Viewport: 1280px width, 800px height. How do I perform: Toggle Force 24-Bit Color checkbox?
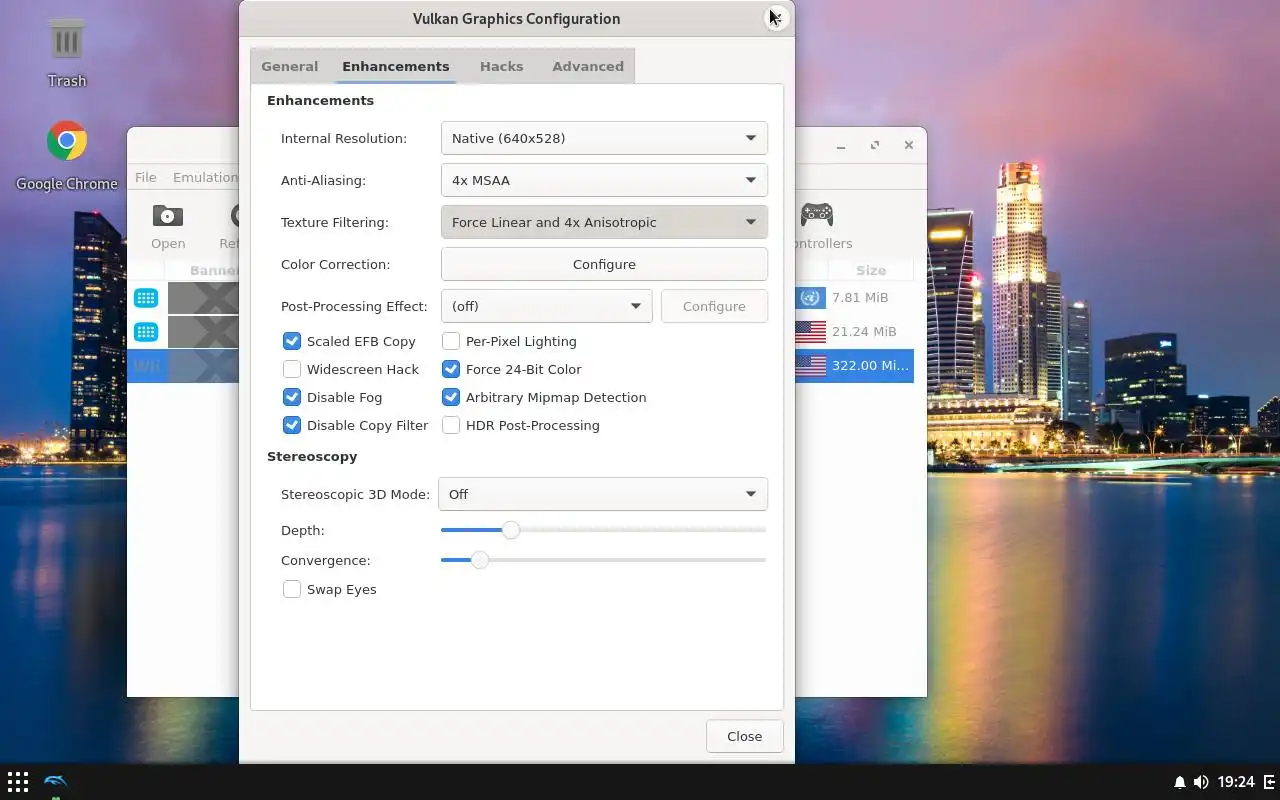point(450,369)
